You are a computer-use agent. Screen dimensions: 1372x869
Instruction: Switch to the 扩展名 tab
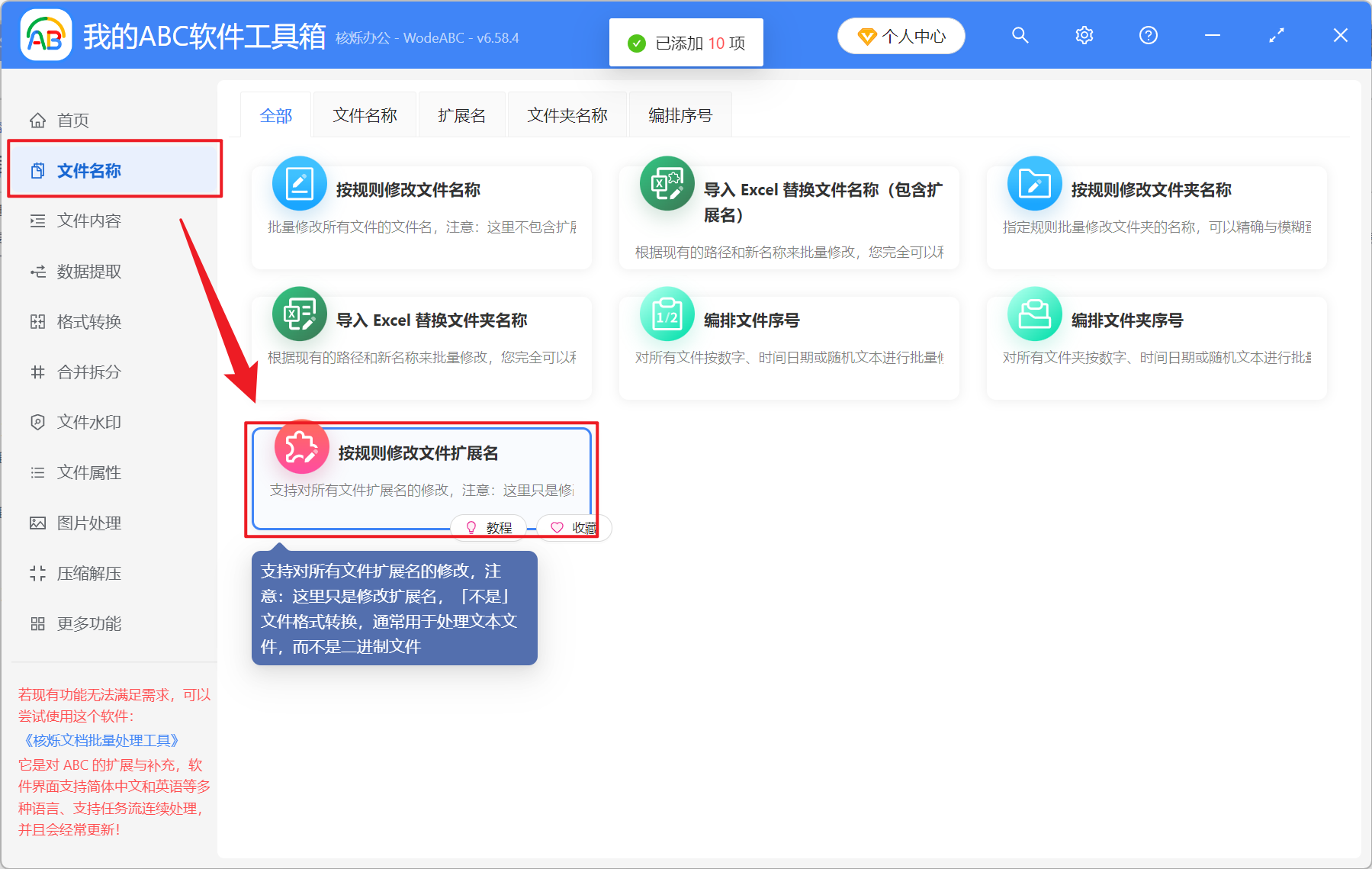(x=461, y=115)
